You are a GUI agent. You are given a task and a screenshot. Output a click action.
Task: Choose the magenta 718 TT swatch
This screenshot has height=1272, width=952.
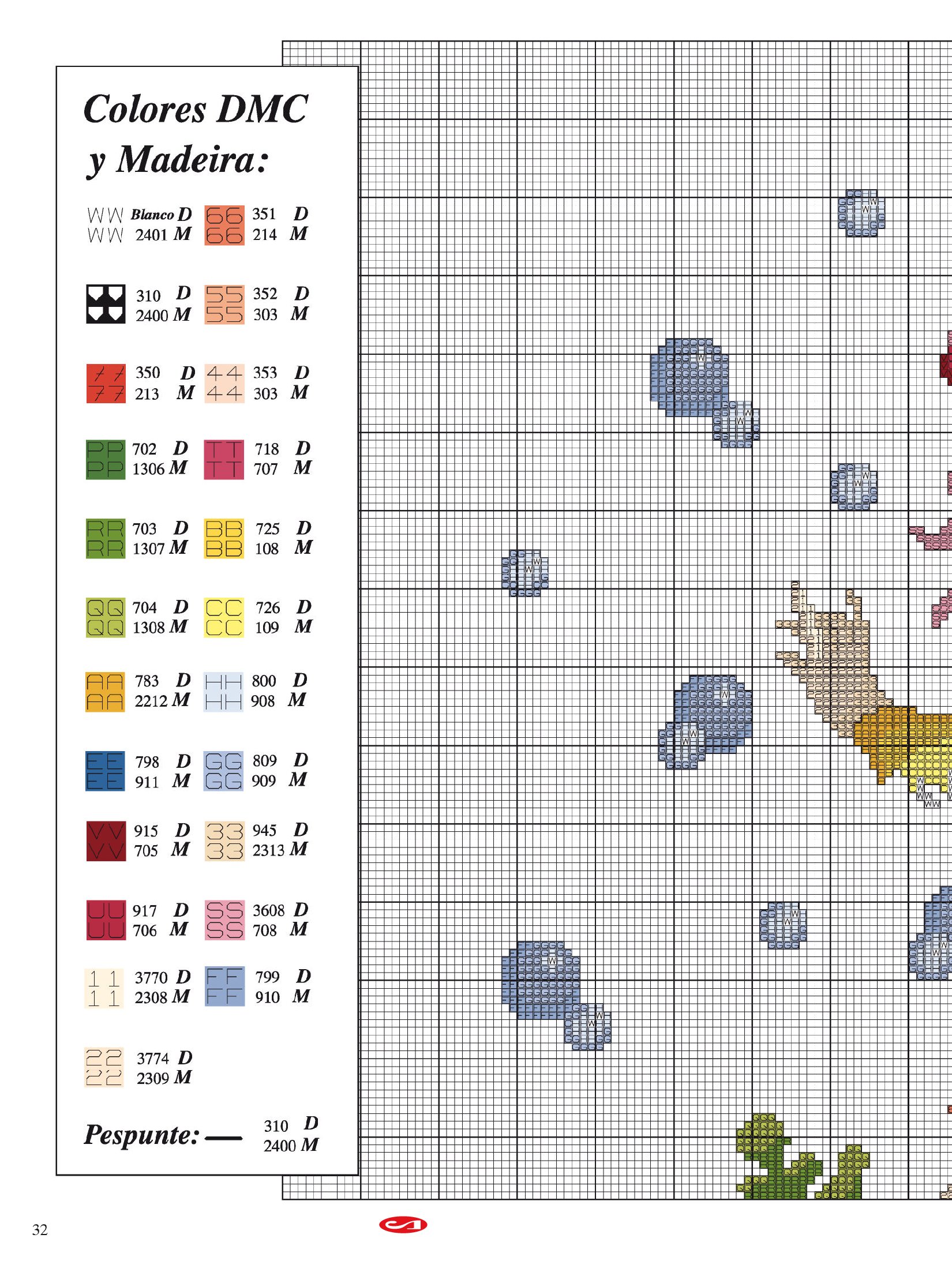(x=224, y=460)
